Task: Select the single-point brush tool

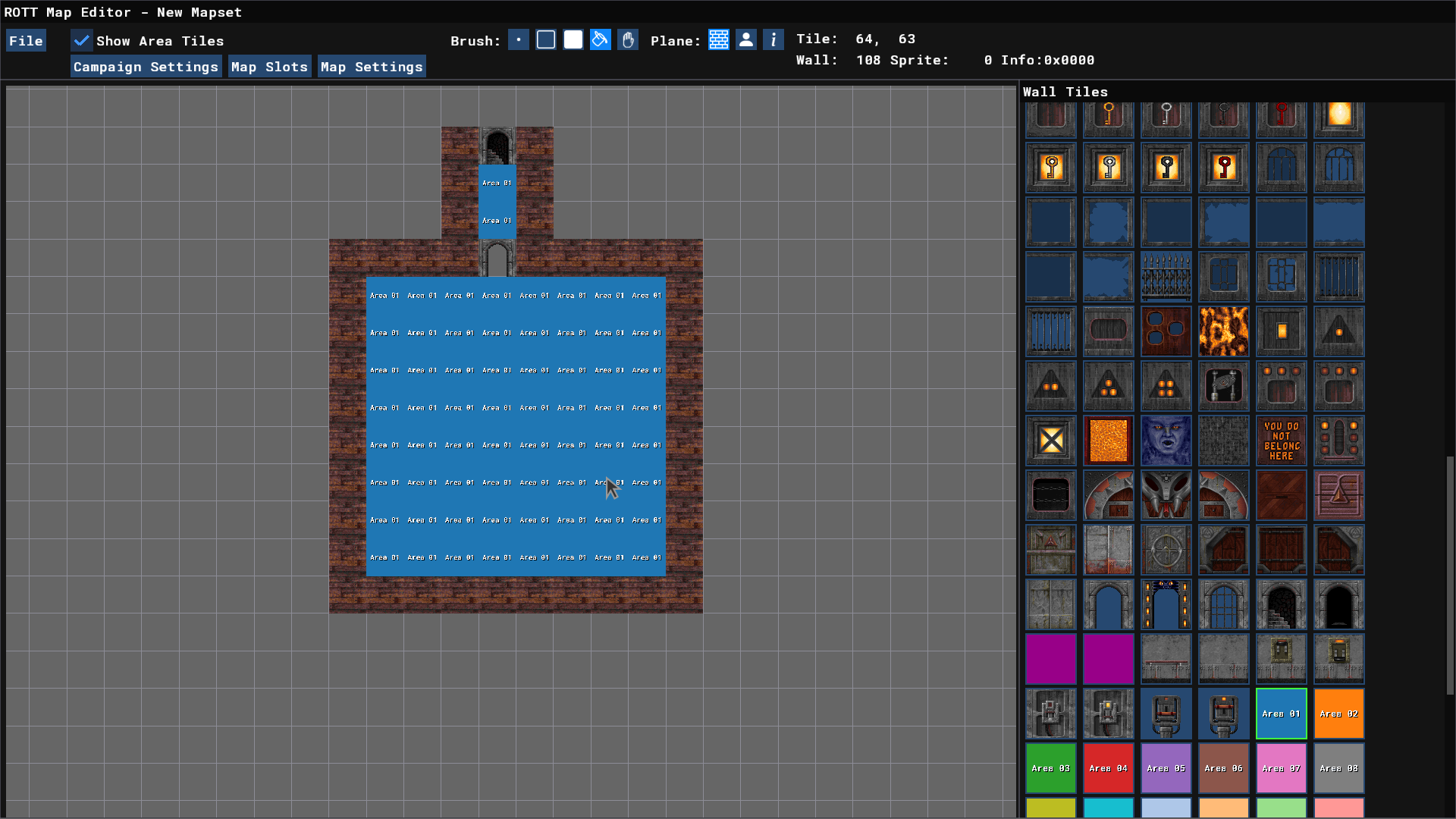Action: [519, 40]
